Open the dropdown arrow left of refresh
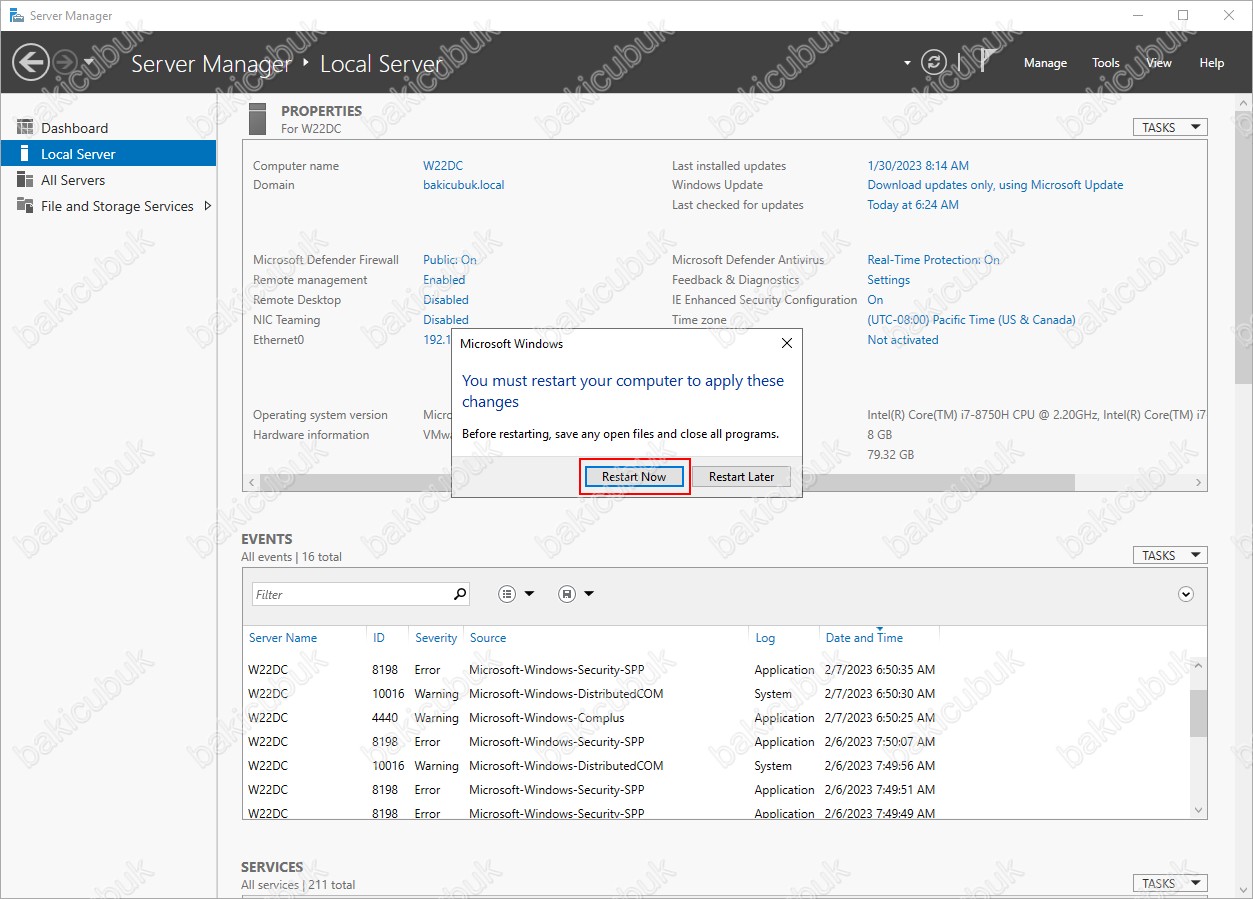Image resolution: width=1253 pixels, height=899 pixels. point(907,63)
